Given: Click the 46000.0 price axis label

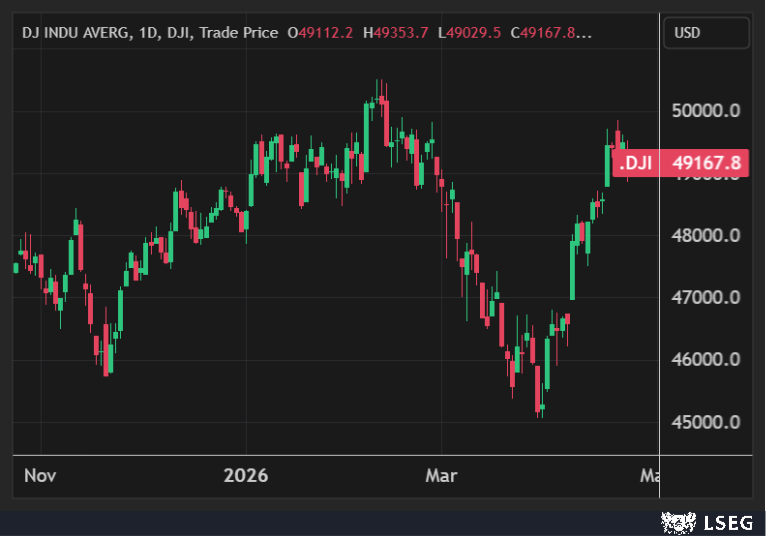Looking at the screenshot, I should (705, 360).
